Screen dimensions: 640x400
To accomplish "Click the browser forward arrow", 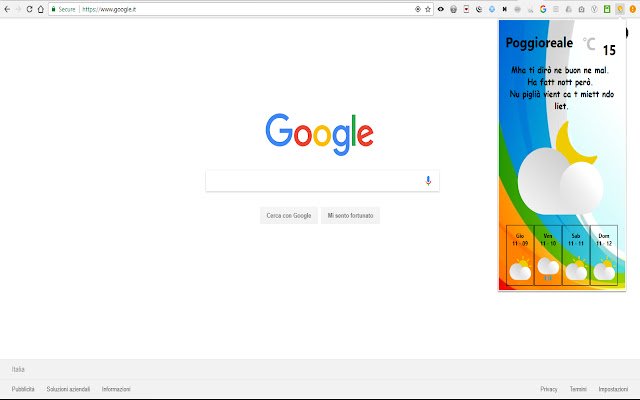I will pyautogui.click(x=18, y=9).
